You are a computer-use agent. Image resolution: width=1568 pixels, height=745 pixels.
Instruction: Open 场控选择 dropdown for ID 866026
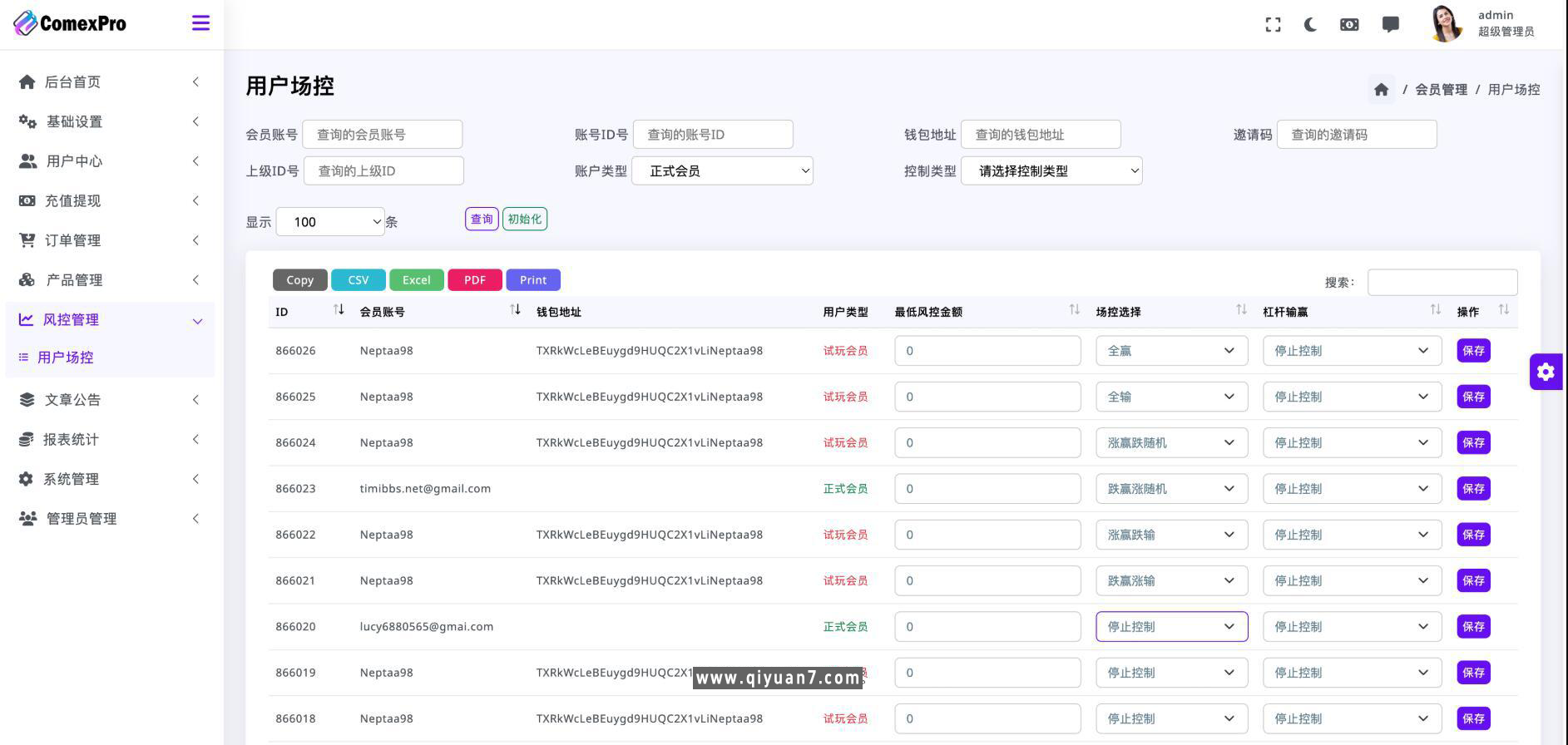pos(1171,351)
